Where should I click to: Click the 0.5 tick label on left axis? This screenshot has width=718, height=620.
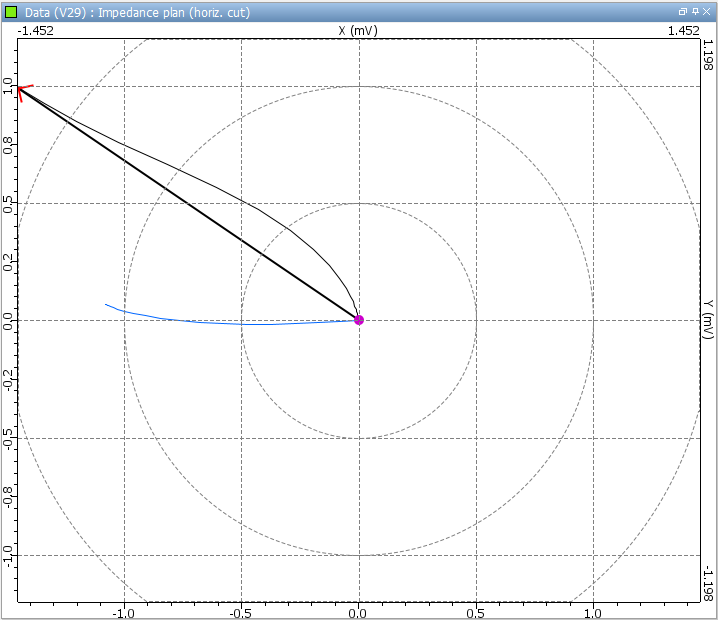9,203
